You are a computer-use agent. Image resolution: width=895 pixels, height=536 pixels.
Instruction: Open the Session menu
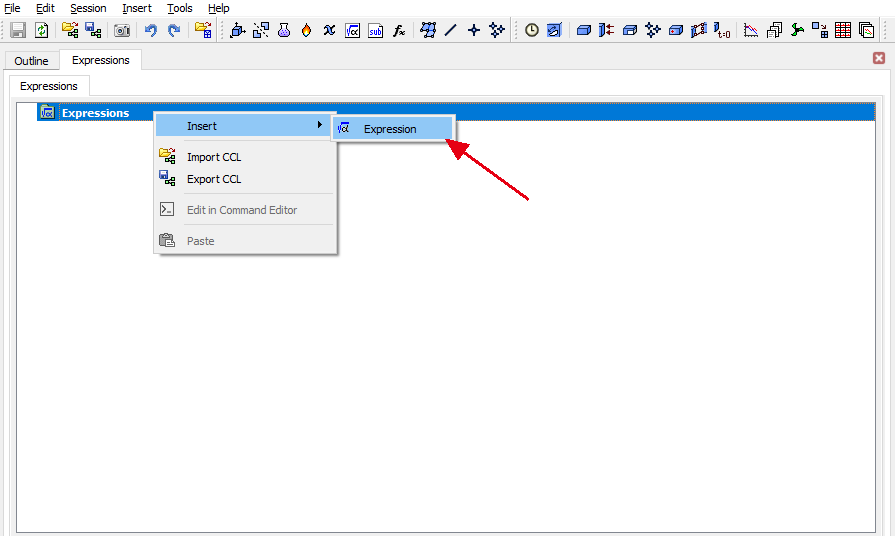coord(88,8)
